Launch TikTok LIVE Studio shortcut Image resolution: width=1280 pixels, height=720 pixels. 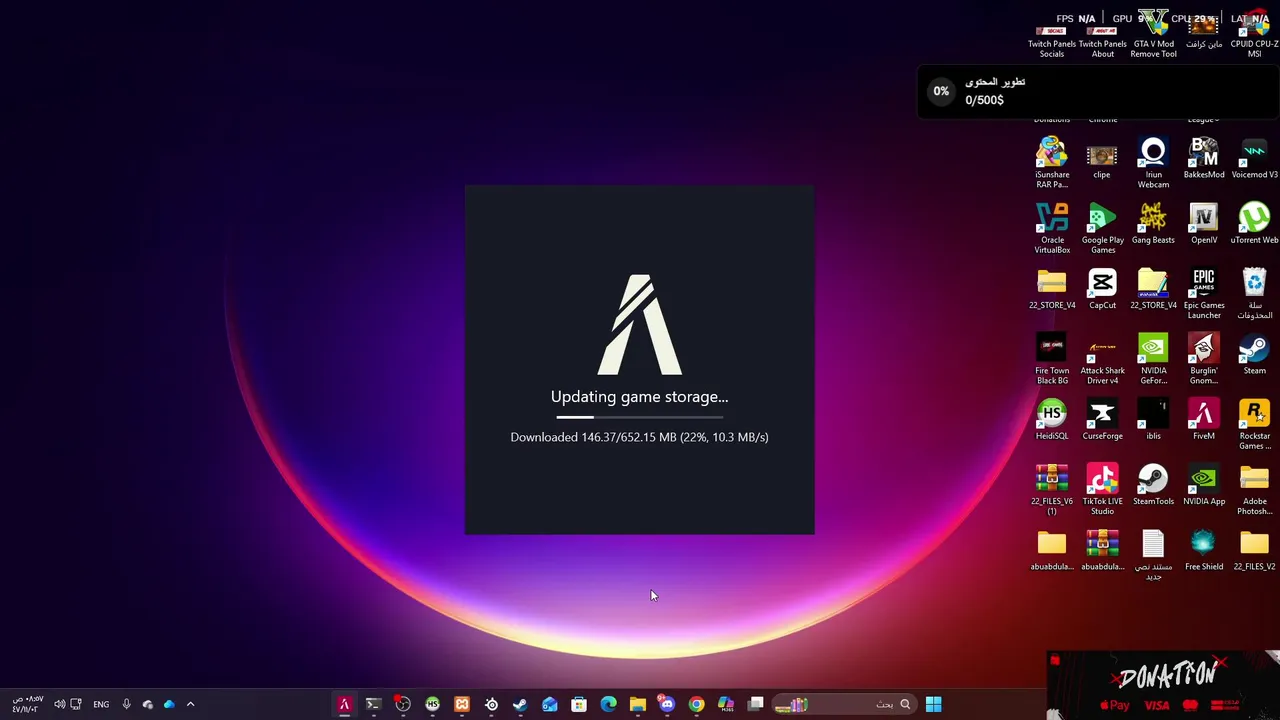[1102, 490]
